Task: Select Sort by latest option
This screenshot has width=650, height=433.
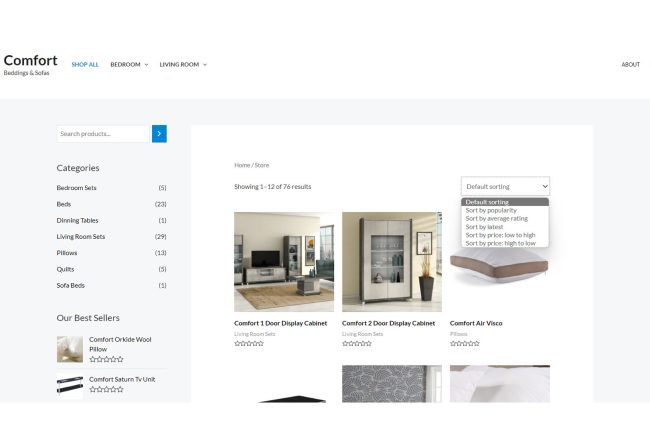Action: (x=486, y=227)
